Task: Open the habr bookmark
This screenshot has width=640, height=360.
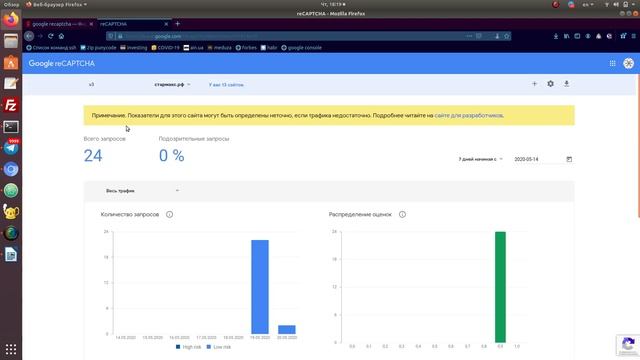Action: tap(269, 48)
